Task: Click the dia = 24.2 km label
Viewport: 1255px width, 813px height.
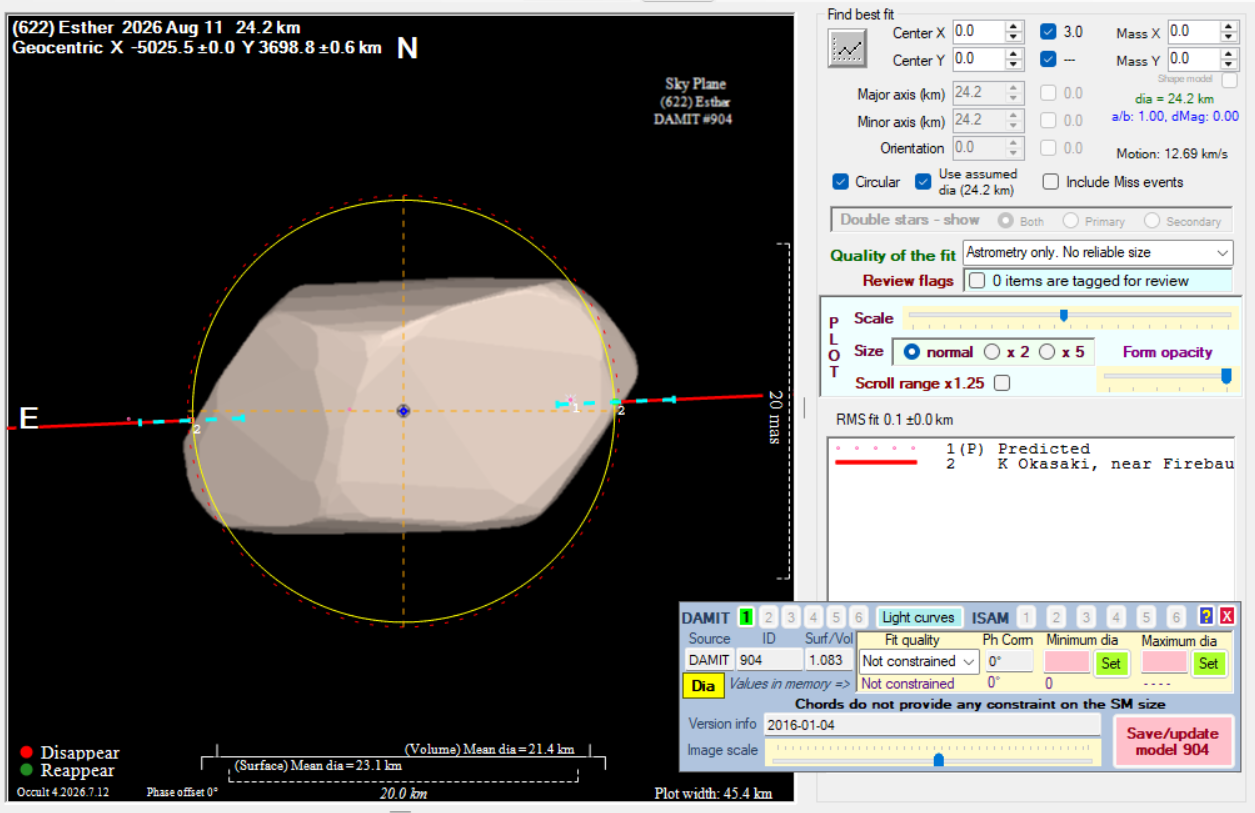Action: [x=1174, y=99]
